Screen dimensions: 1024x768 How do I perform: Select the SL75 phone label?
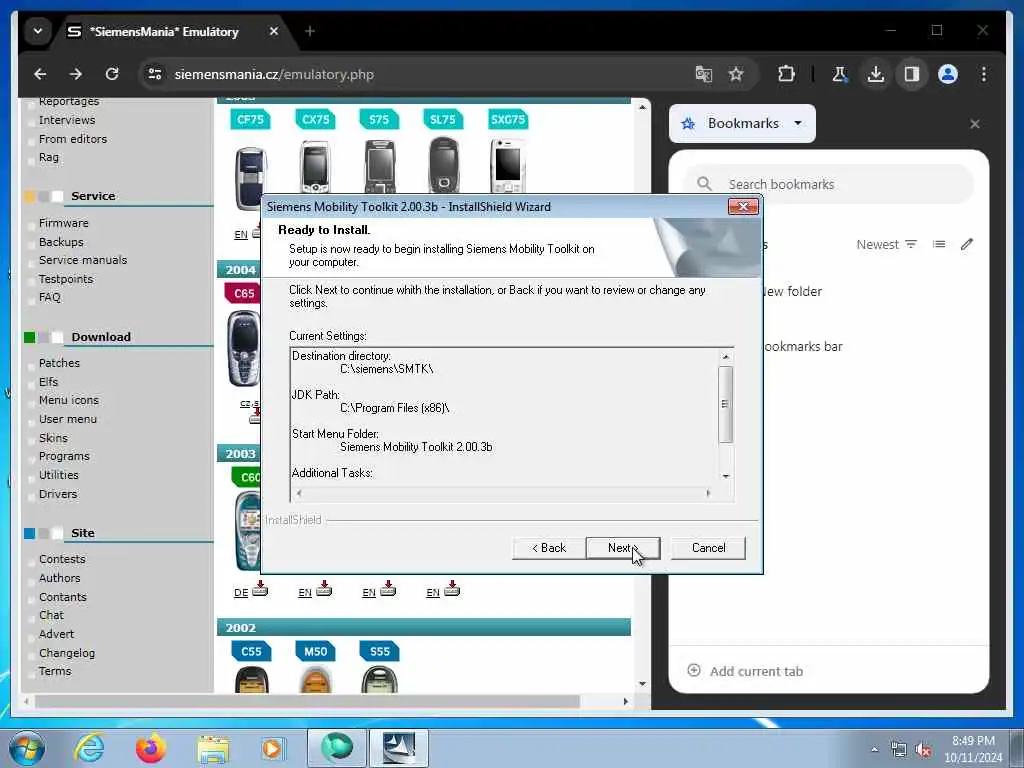click(x=442, y=120)
